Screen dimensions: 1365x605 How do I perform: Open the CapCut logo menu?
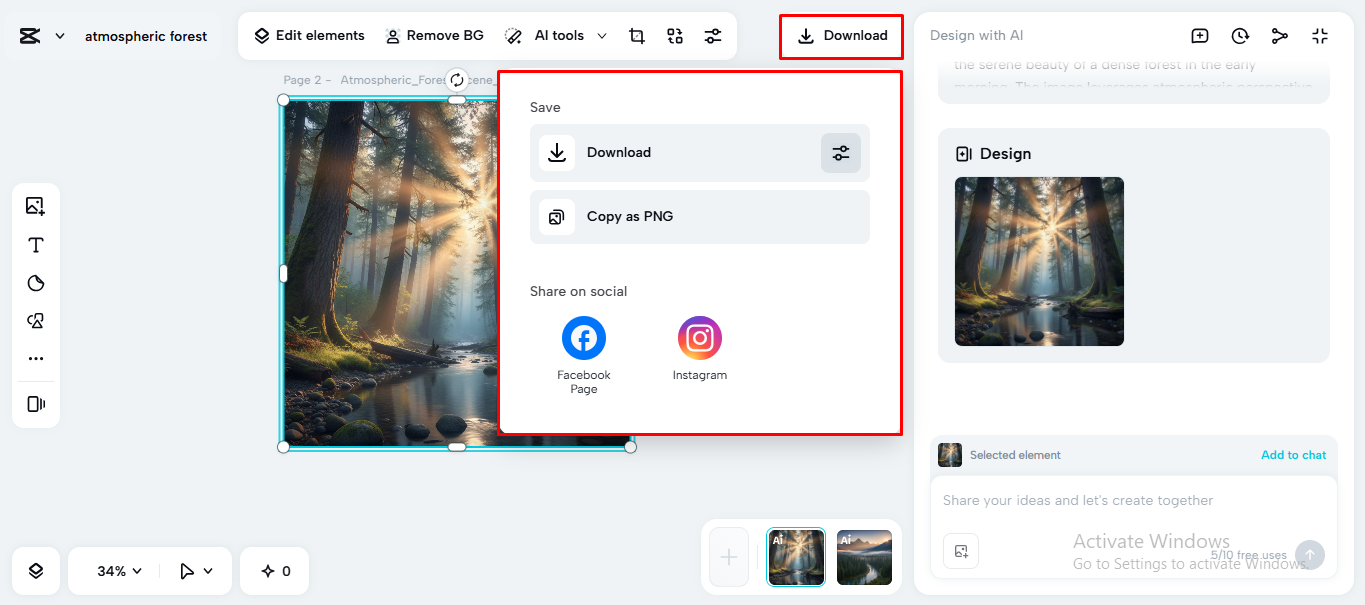[x=30, y=36]
